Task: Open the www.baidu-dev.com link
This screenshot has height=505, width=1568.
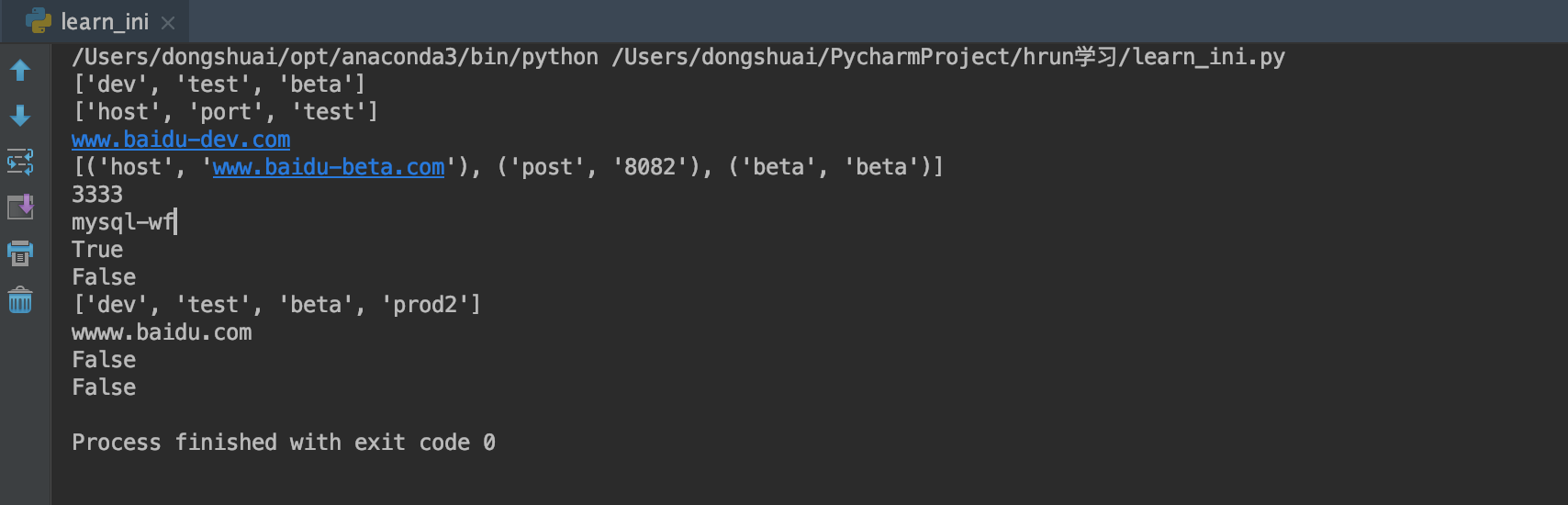Action: (x=181, y=140)
